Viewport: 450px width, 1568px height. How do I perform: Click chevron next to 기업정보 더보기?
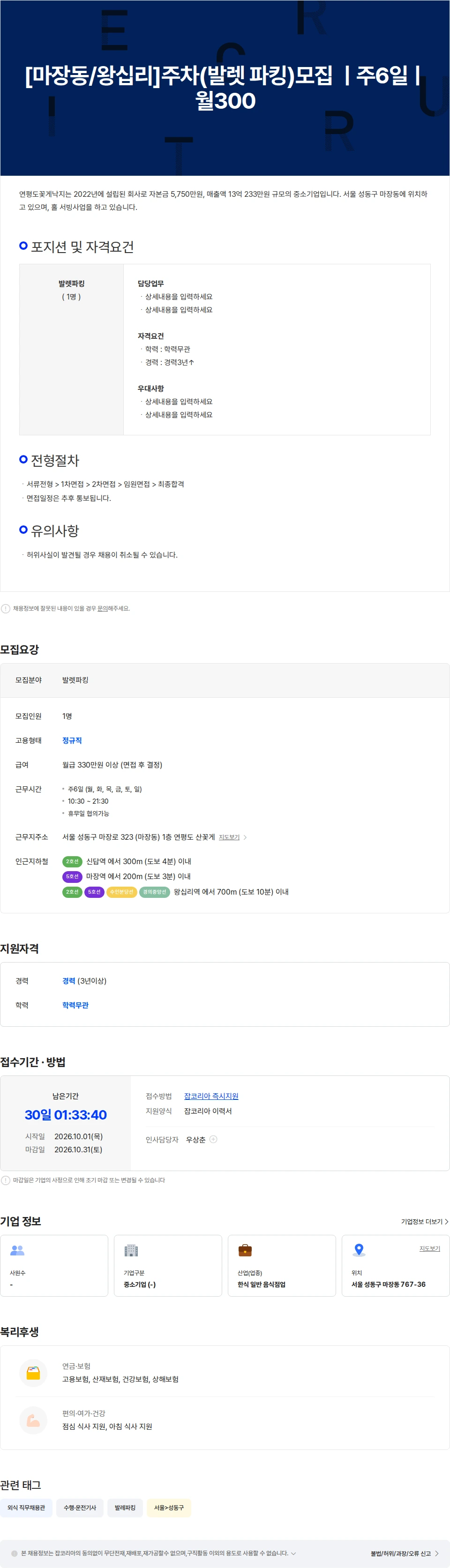pyautogui.click(x=446, y=1222)
